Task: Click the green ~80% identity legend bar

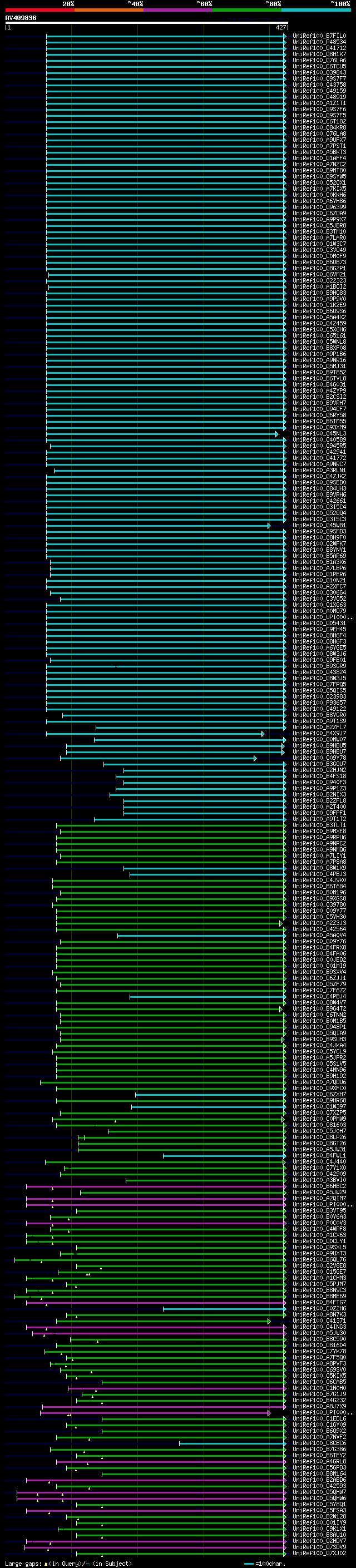Action: tap(247, 10)
